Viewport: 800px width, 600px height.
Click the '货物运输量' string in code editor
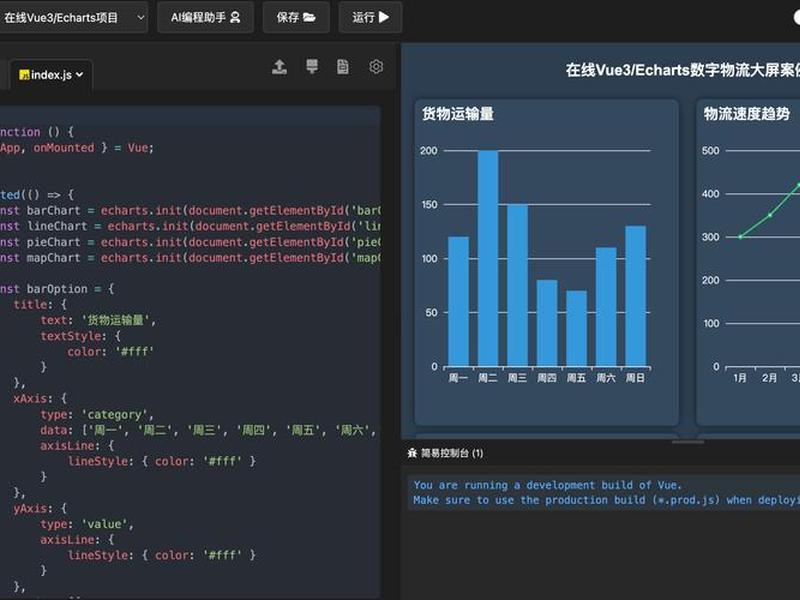tap(116, 320)
